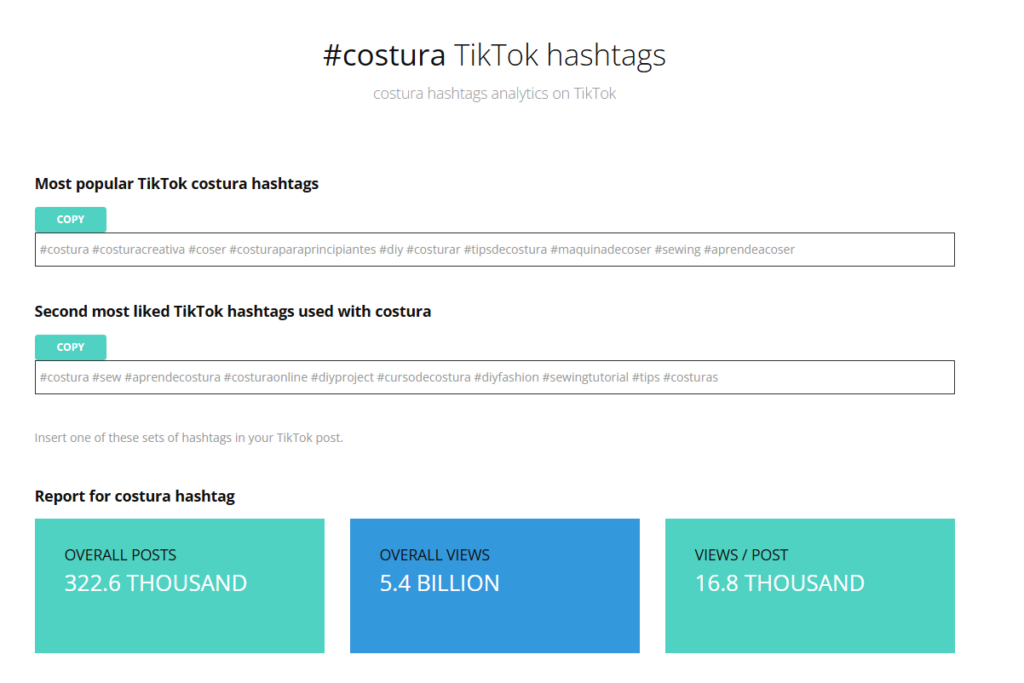Select the 'Most popular TikTok costura hashtags' heading
1024x683 pixels.
[177, 183]
